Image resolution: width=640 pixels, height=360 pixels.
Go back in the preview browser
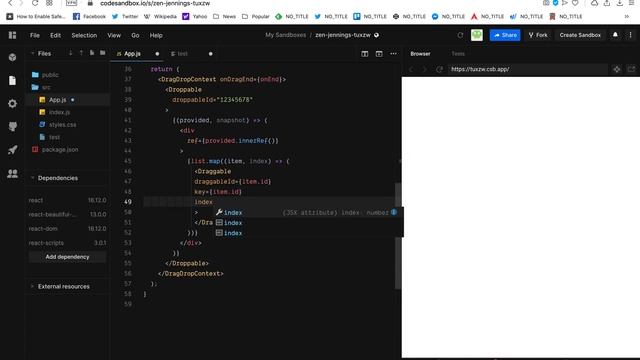411,69
